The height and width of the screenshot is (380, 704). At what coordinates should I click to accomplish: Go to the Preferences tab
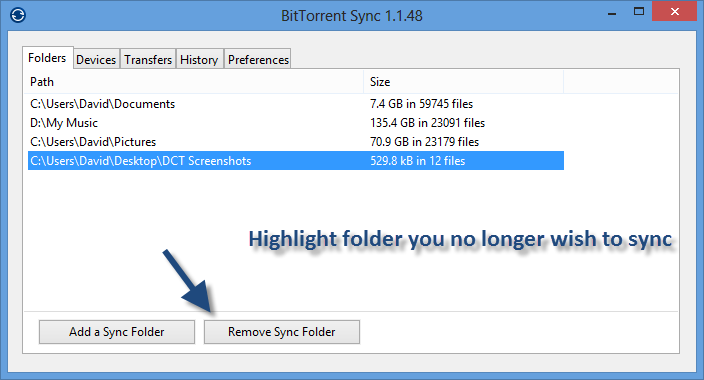click(258, 59)
